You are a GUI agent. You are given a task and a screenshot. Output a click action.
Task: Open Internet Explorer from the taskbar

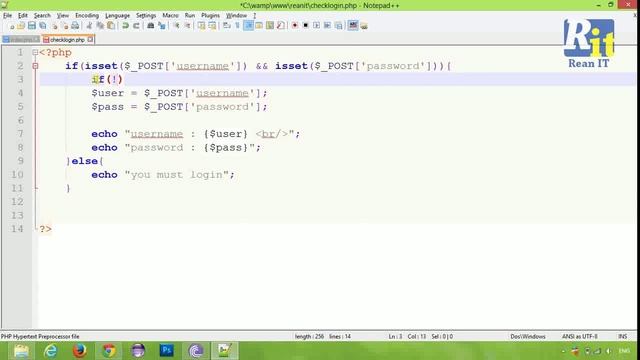[51, 351]
